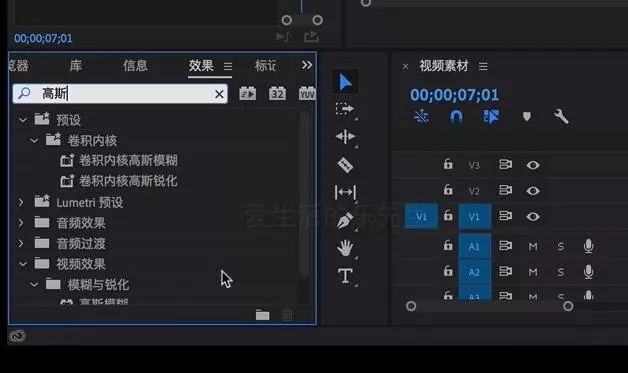Viewport: 628px width, 373px height.
Task: Toggle lock on track A1
Action: [x=448, y=245]
